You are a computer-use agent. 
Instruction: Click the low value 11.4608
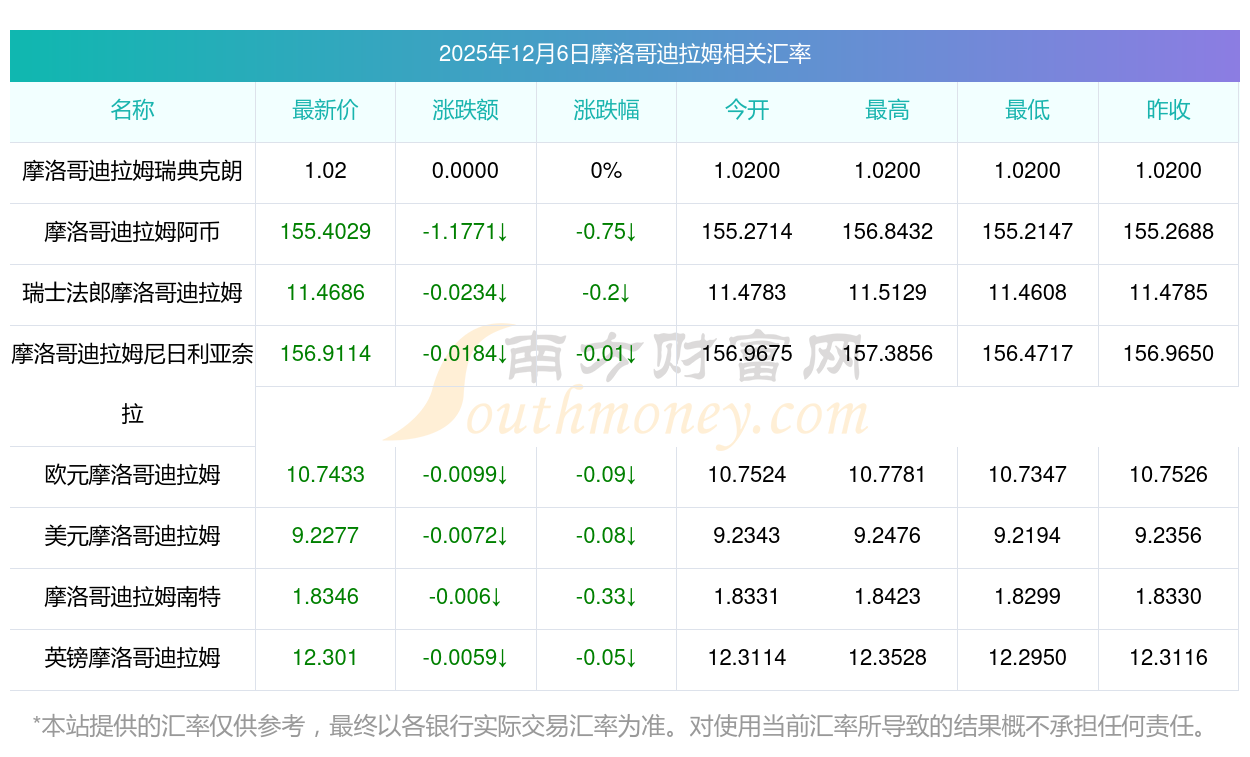click(1028, 293)
